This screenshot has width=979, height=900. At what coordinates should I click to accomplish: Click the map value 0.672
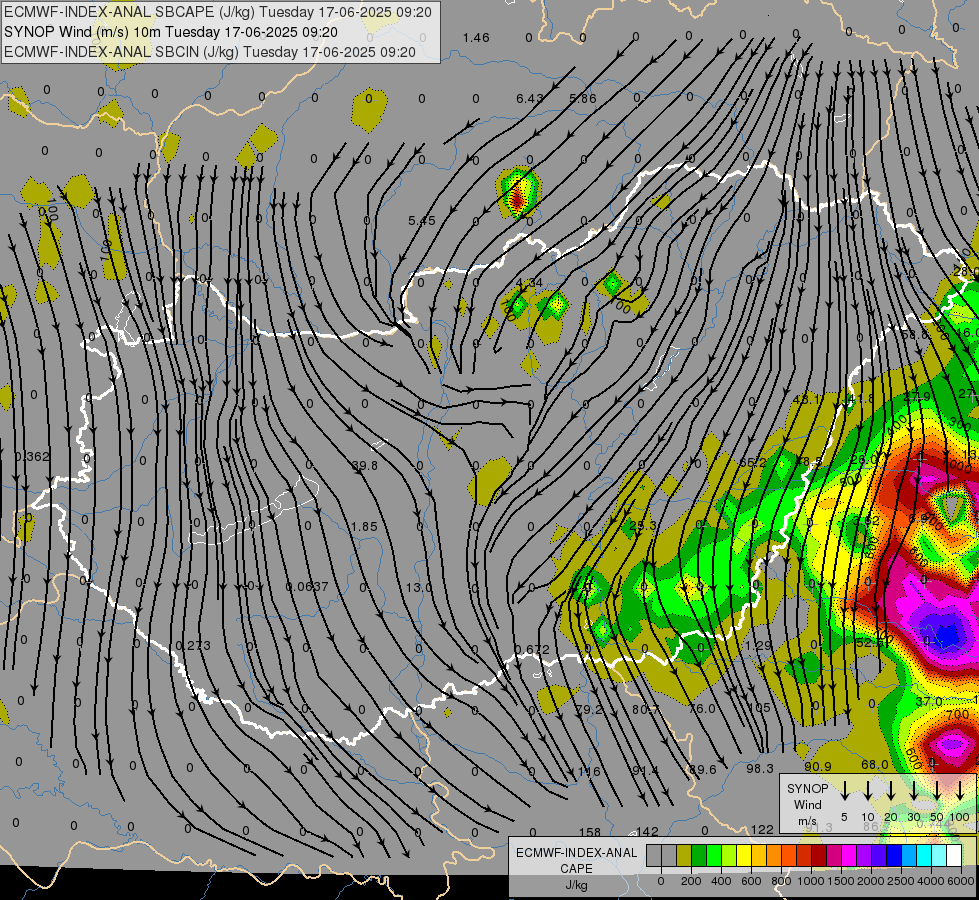coord(532,650)
